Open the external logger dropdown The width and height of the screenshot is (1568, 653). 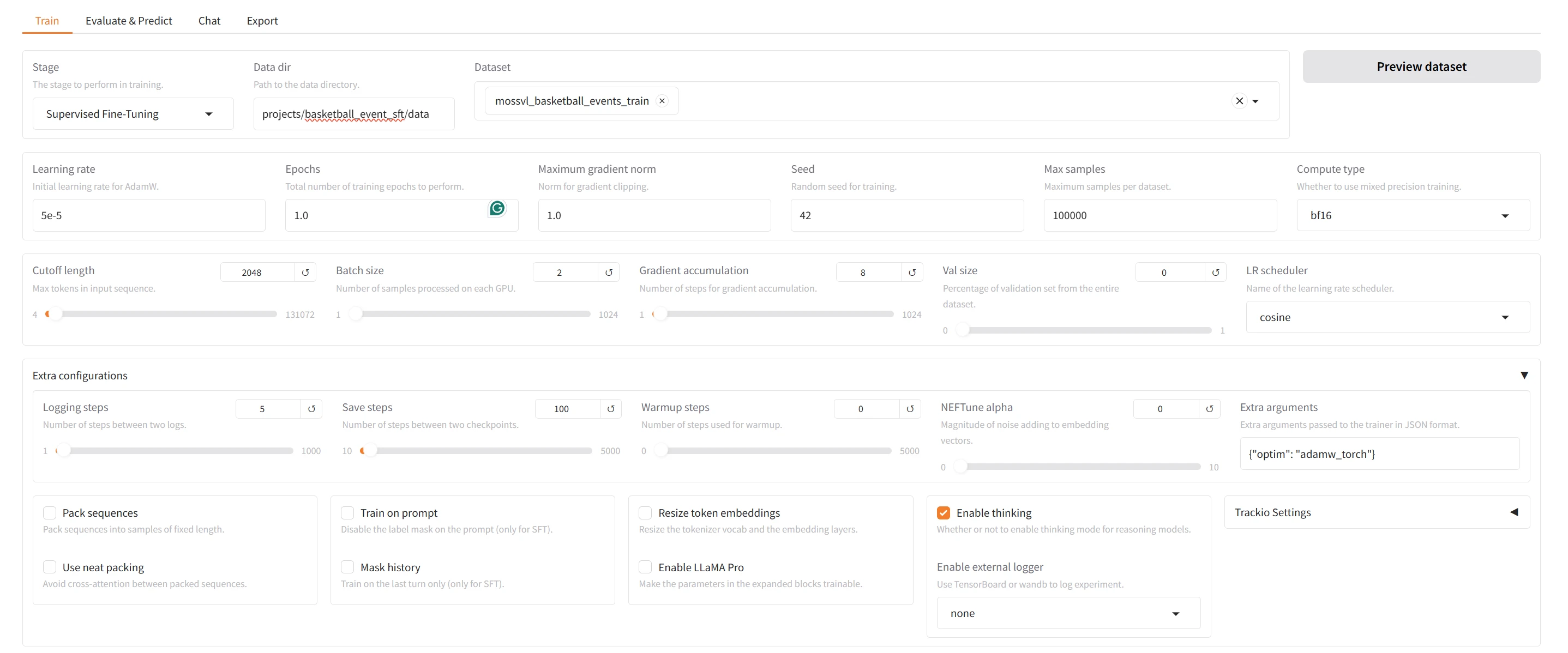(x=1068, y=613)
